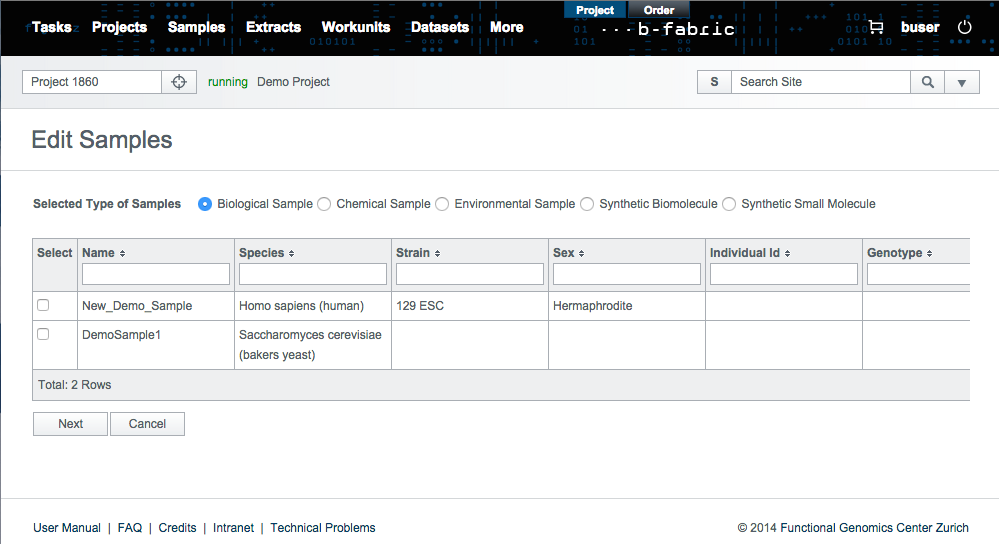Open the FAQ link
999x544 pixels.
click(x=130, y=527)
